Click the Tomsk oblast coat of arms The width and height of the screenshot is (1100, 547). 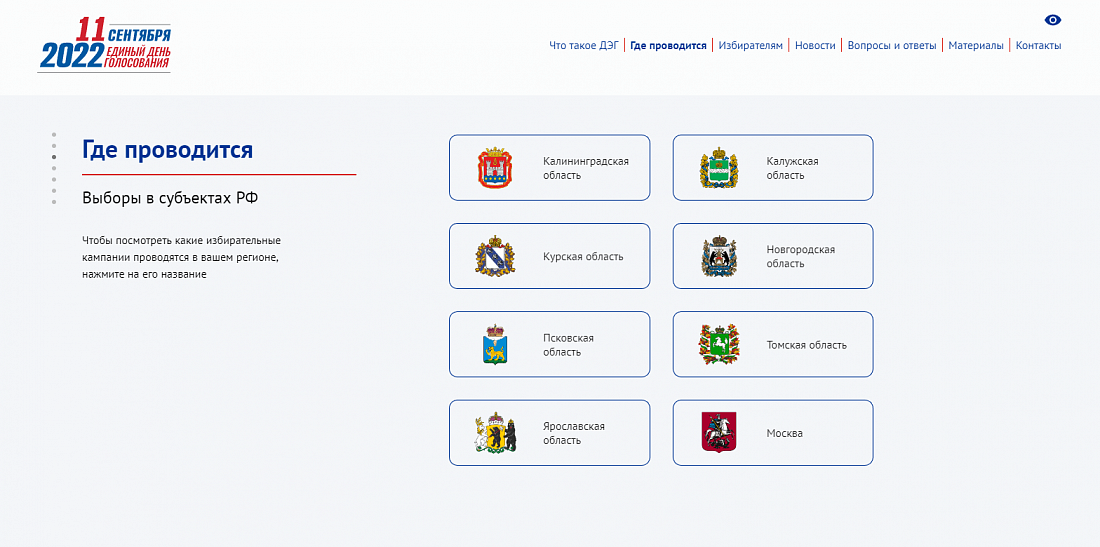coord(719,345)
